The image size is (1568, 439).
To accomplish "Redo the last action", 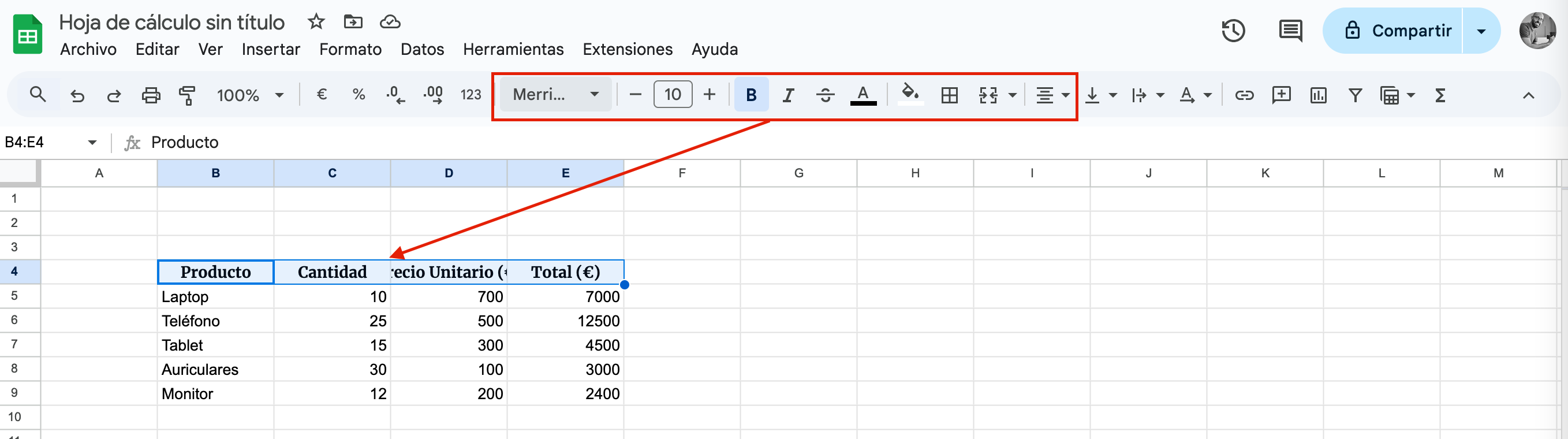I will 114,95.
